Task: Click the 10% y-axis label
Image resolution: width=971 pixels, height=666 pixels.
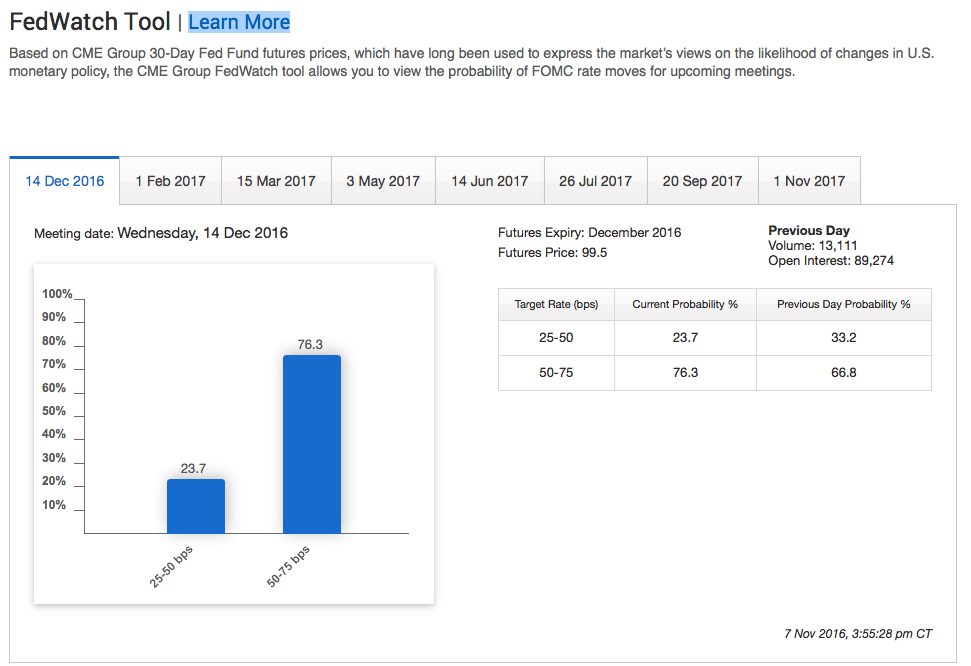Action: (54, 505)
